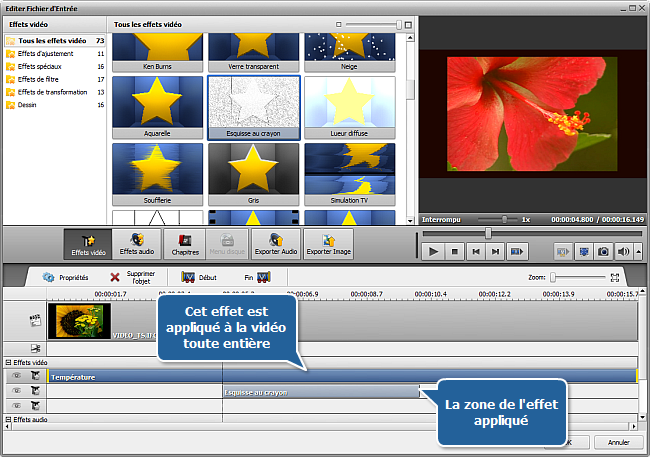Image resolution: width=650 pixels, height=457 pixels.
Task: Collapse the Effets vidéo timeline group
Action: (8, 362)
